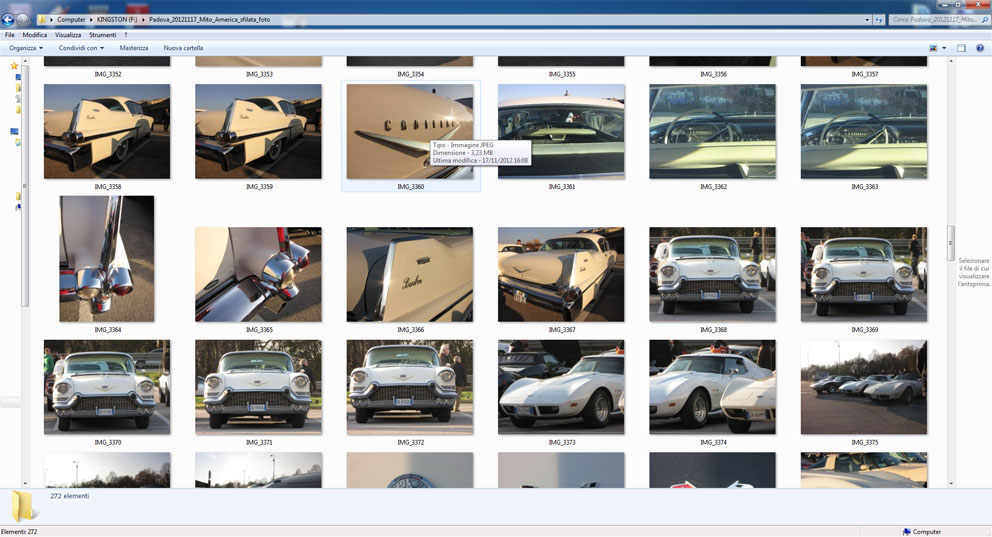Select thumbnail IMG_3371
Image resolution: width=992 pixels, height=537 pixels.
[258, 387]
